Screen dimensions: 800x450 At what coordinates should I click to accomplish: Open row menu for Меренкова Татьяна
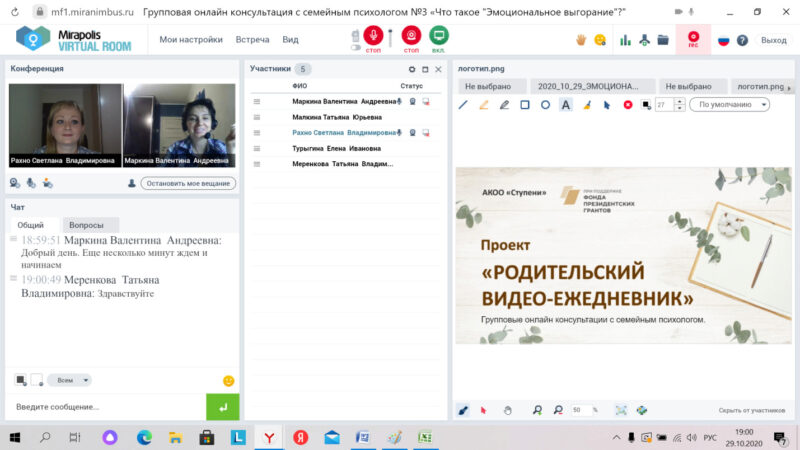(257, 164)
